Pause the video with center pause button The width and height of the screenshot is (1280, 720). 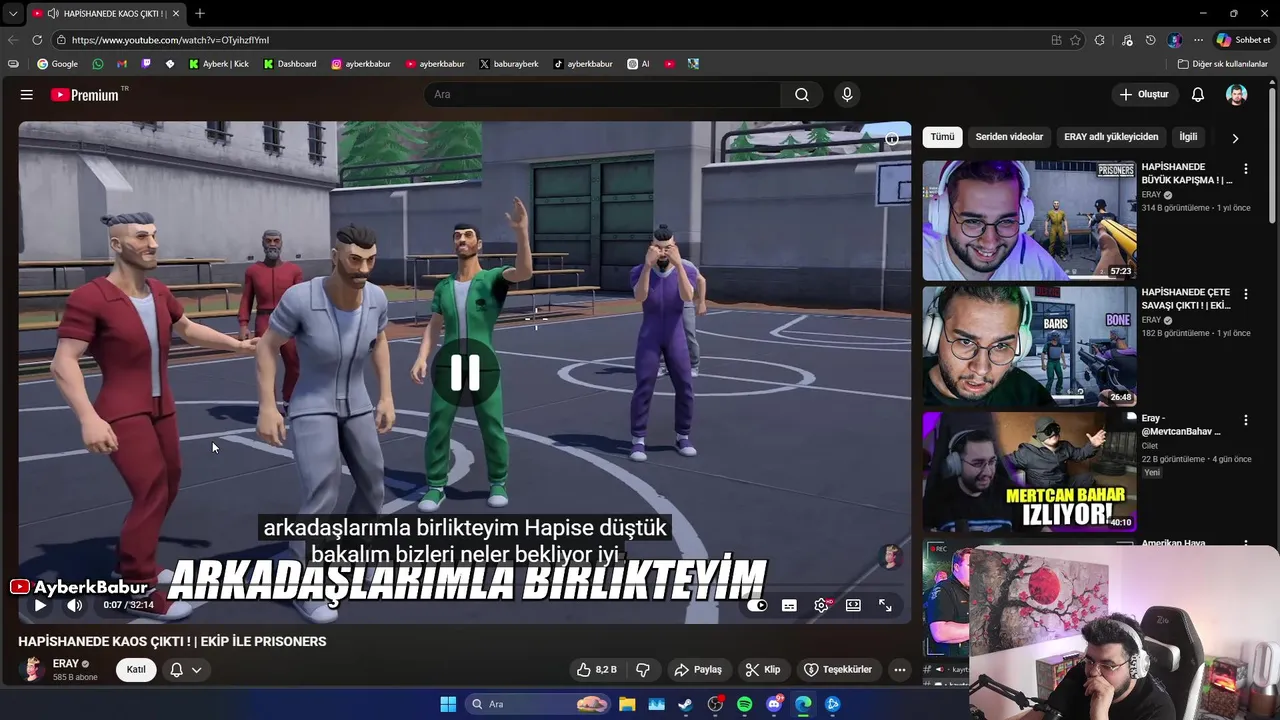pos(465,373)
